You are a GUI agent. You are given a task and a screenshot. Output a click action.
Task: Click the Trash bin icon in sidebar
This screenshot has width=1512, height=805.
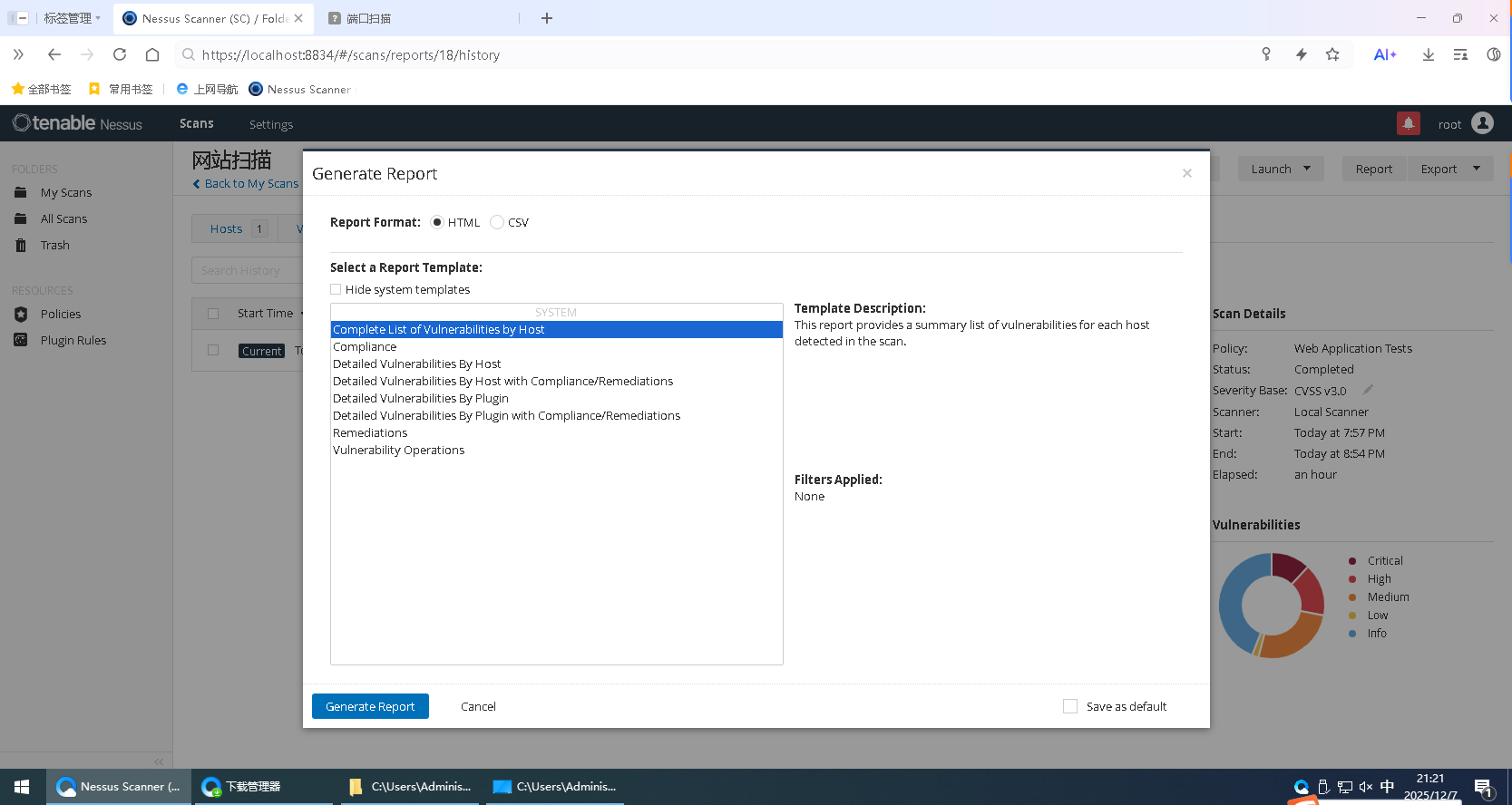21,246
